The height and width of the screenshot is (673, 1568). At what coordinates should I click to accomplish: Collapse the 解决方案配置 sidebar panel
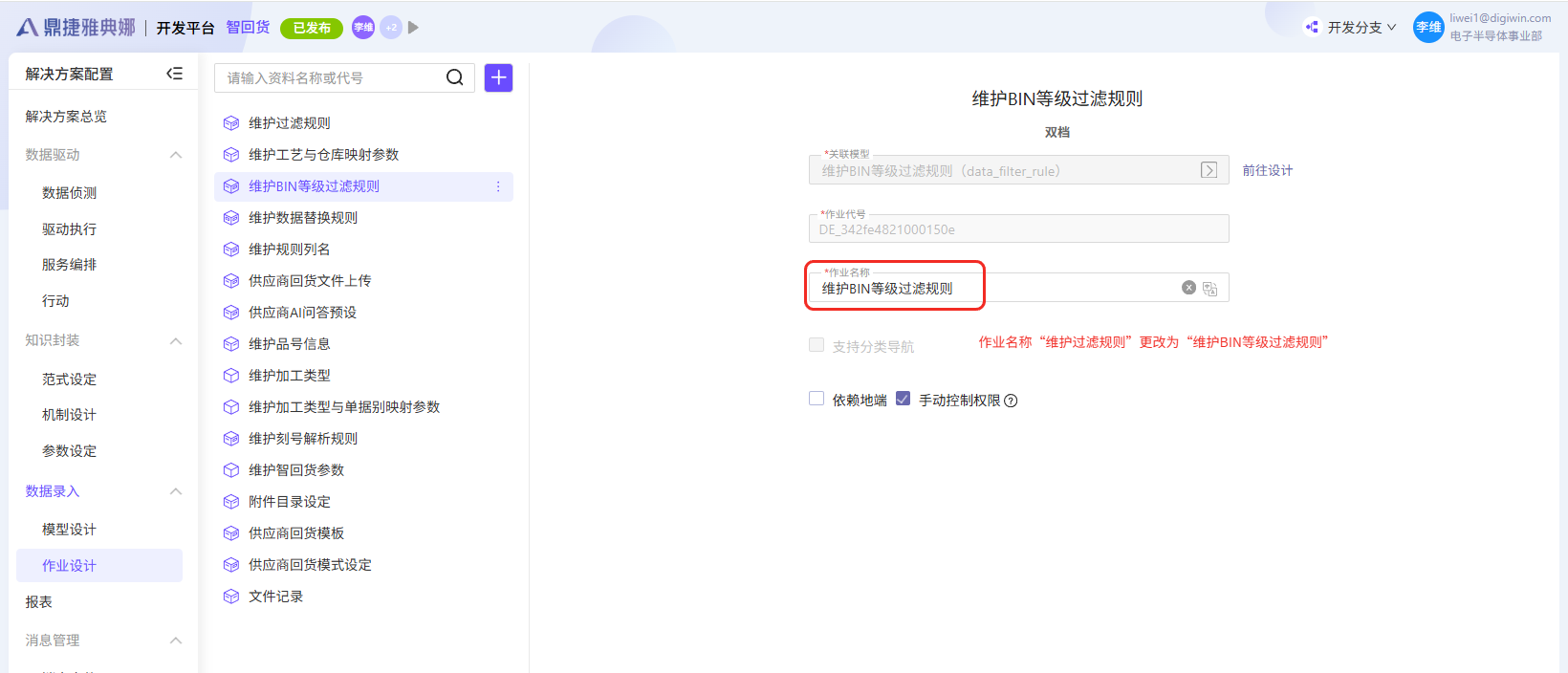click(x=174, y=74)
